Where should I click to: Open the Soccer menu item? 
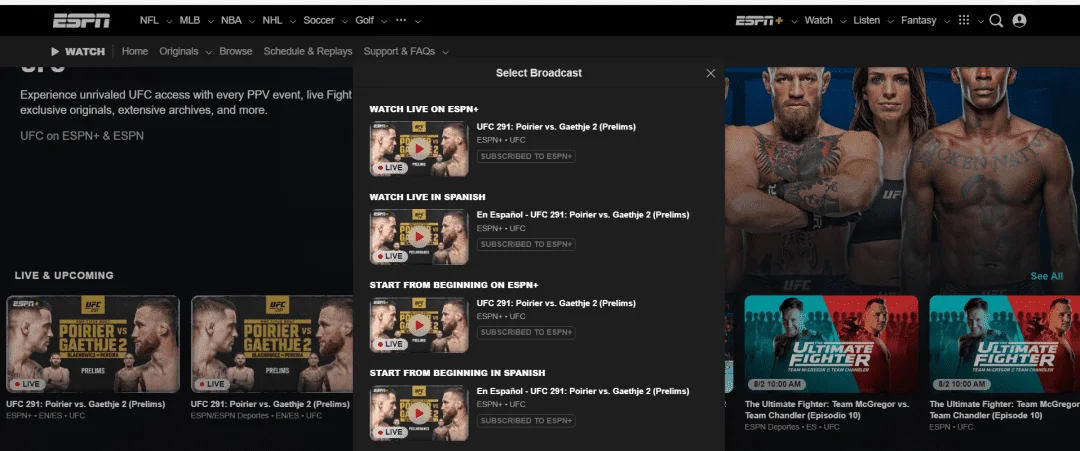pos(319,21)
